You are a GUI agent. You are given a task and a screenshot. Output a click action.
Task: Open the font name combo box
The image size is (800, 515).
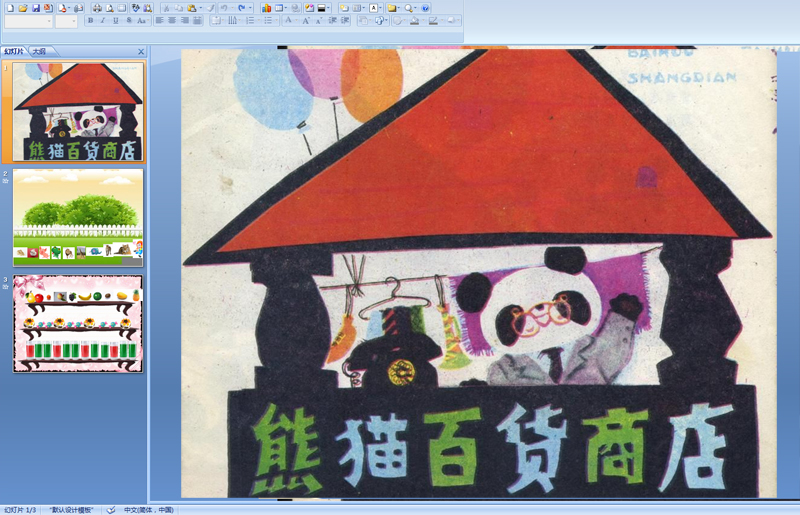coord(29,21)
